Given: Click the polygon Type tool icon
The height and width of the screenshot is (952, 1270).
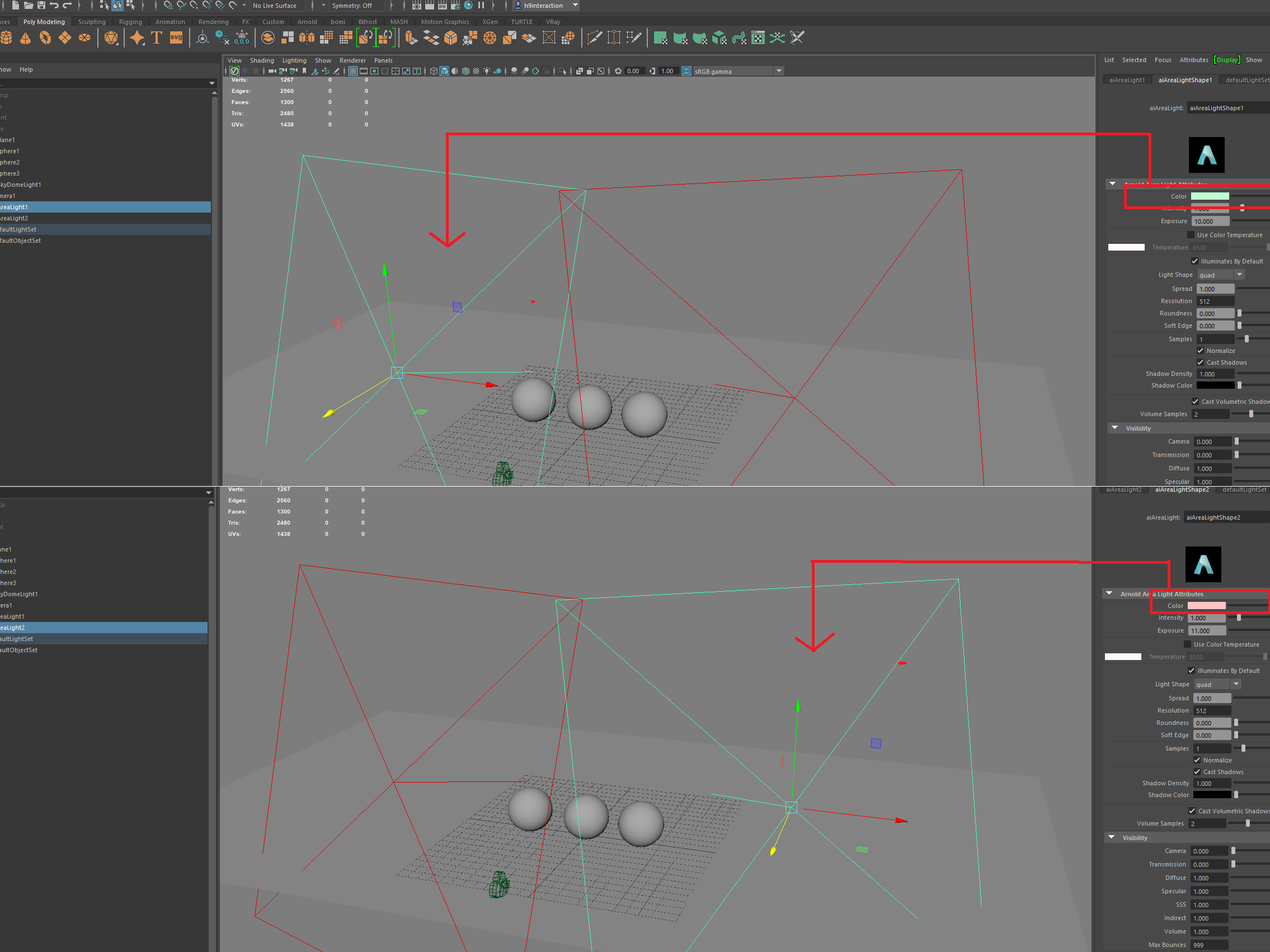Looking at the screenshot, I should 156,38.
